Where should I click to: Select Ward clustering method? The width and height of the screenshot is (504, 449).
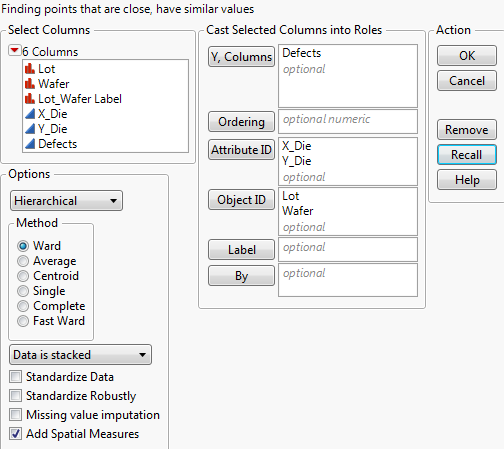(23, 246)
